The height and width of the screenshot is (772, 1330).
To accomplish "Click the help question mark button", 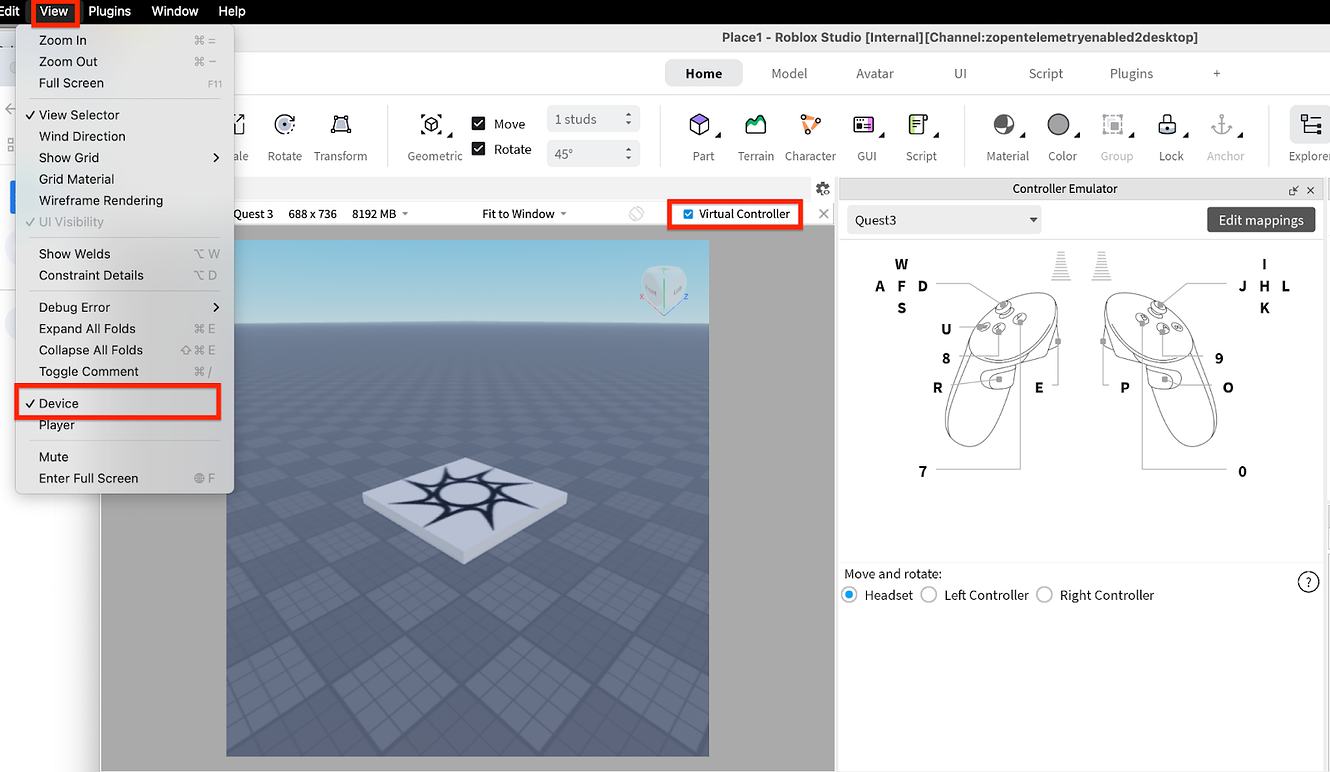I will [1308, 581].
